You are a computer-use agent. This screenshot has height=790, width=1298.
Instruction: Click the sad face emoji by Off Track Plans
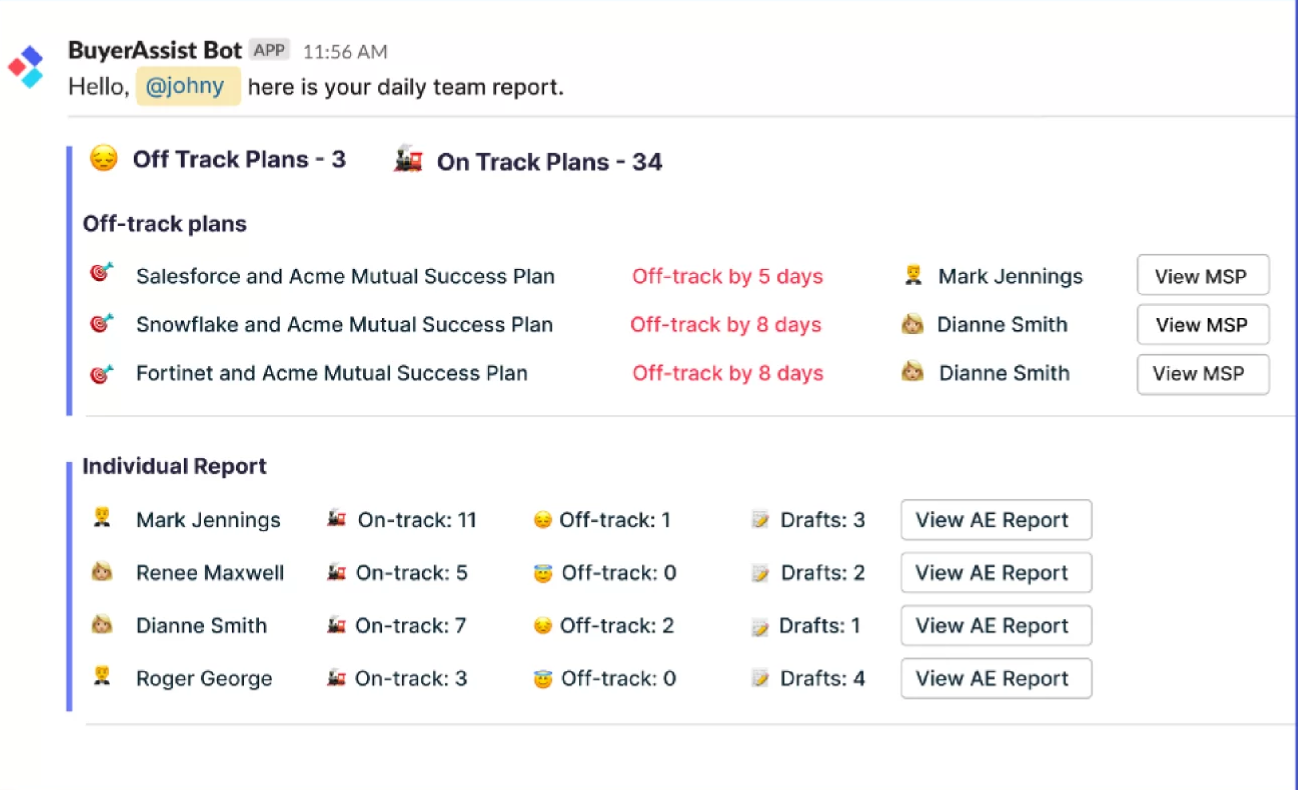103,158
